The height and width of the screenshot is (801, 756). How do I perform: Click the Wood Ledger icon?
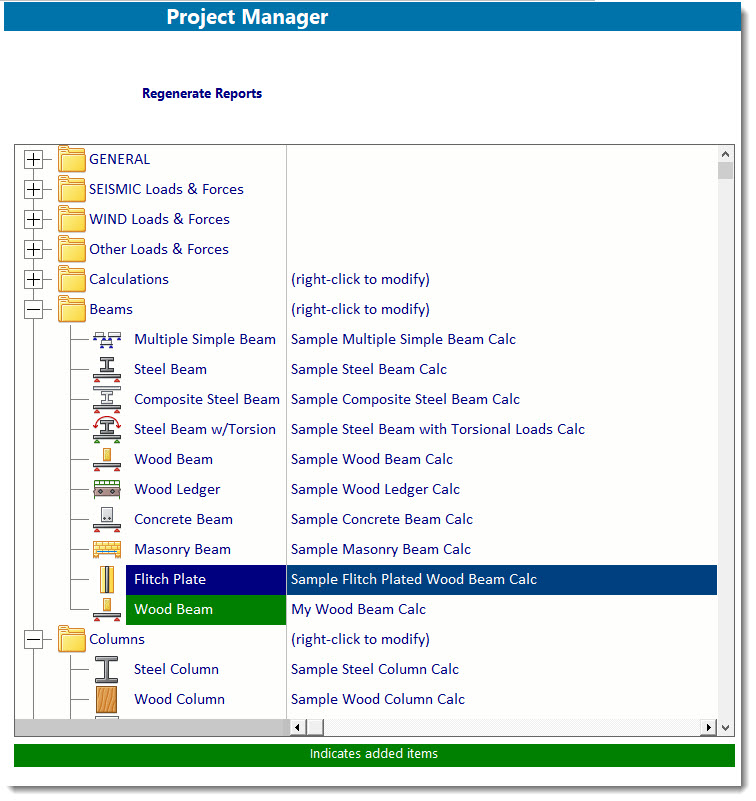tap(106, 490)
